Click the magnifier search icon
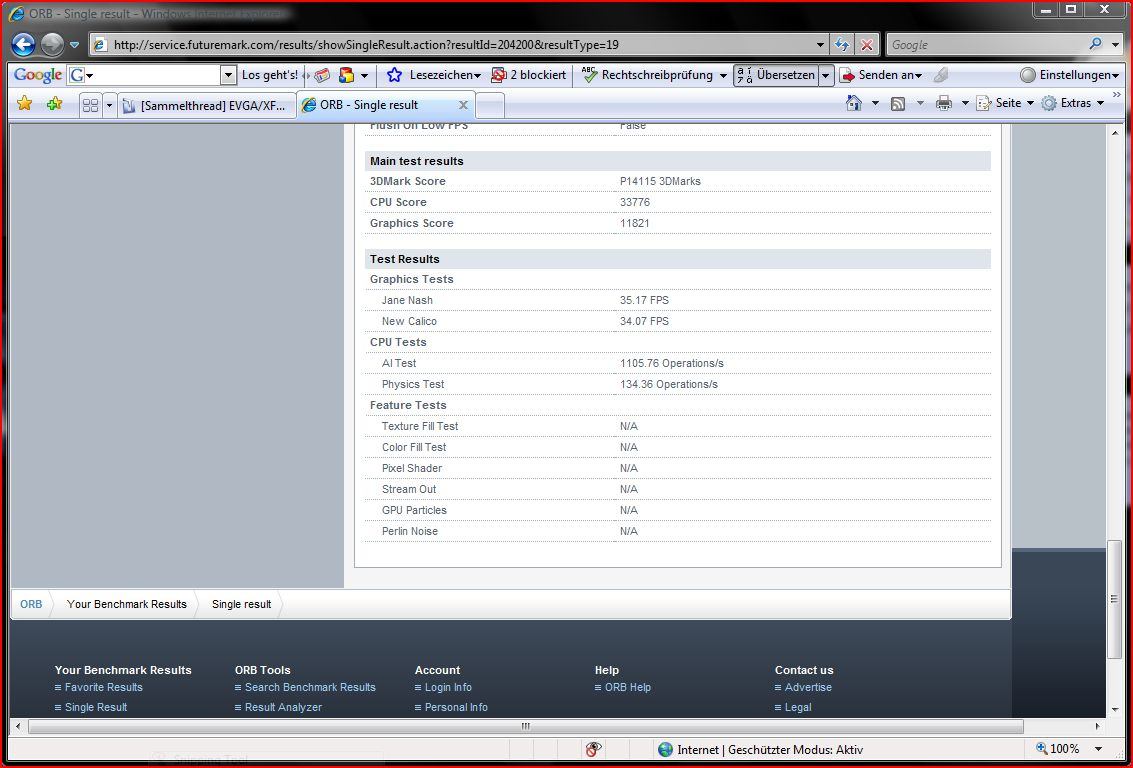The width and height of the screenshot is (1133, 768). 1096,45
